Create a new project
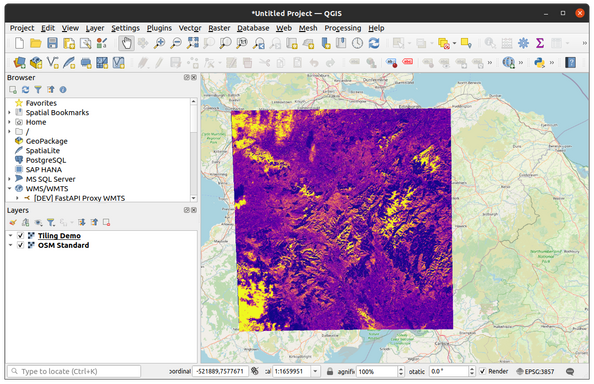The image size is (594, 384). [19, 43]
